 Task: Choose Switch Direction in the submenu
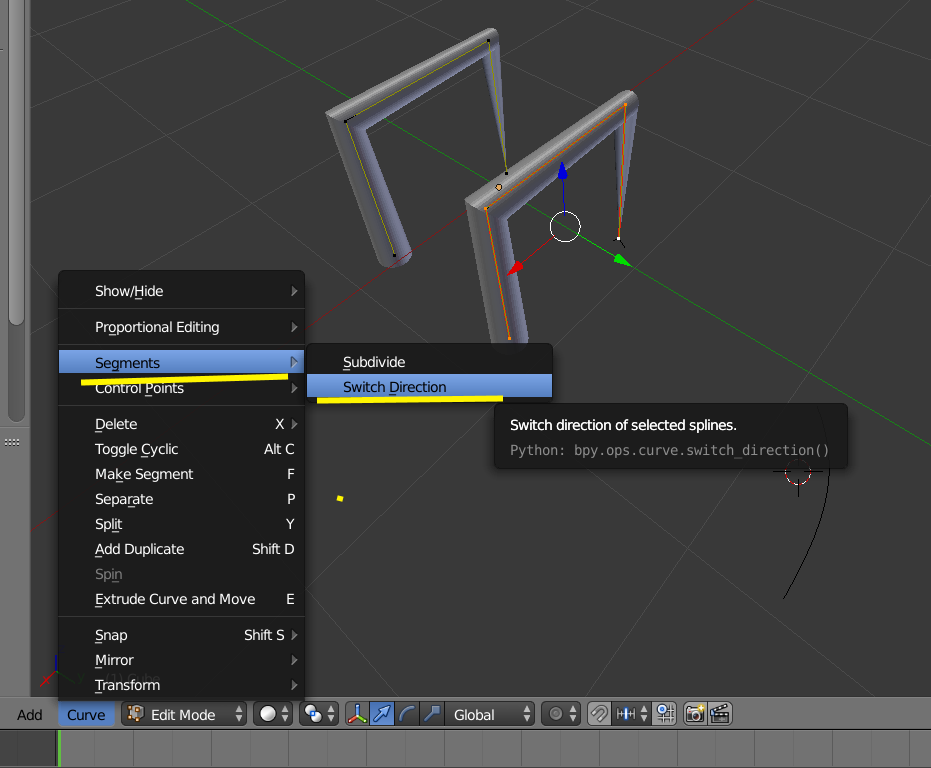pos(429,387)
